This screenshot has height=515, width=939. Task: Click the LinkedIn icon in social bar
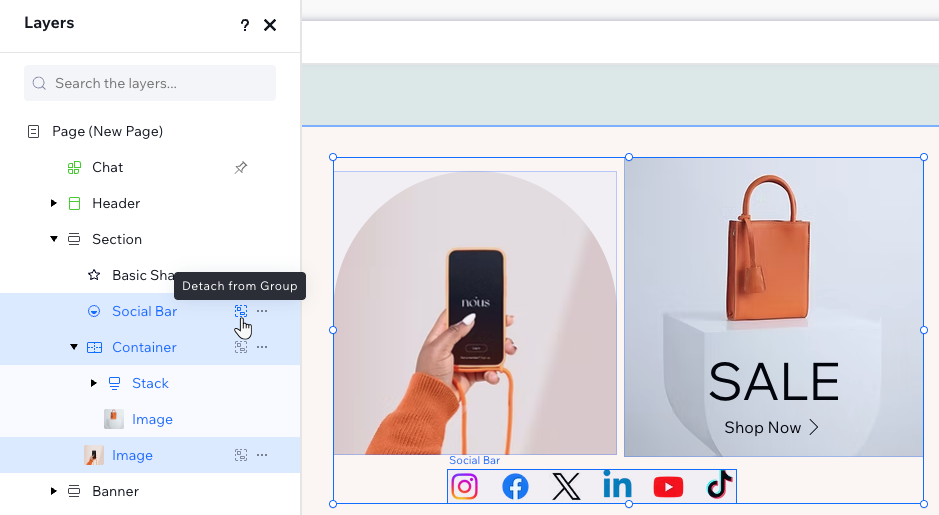tap(617, 484)
